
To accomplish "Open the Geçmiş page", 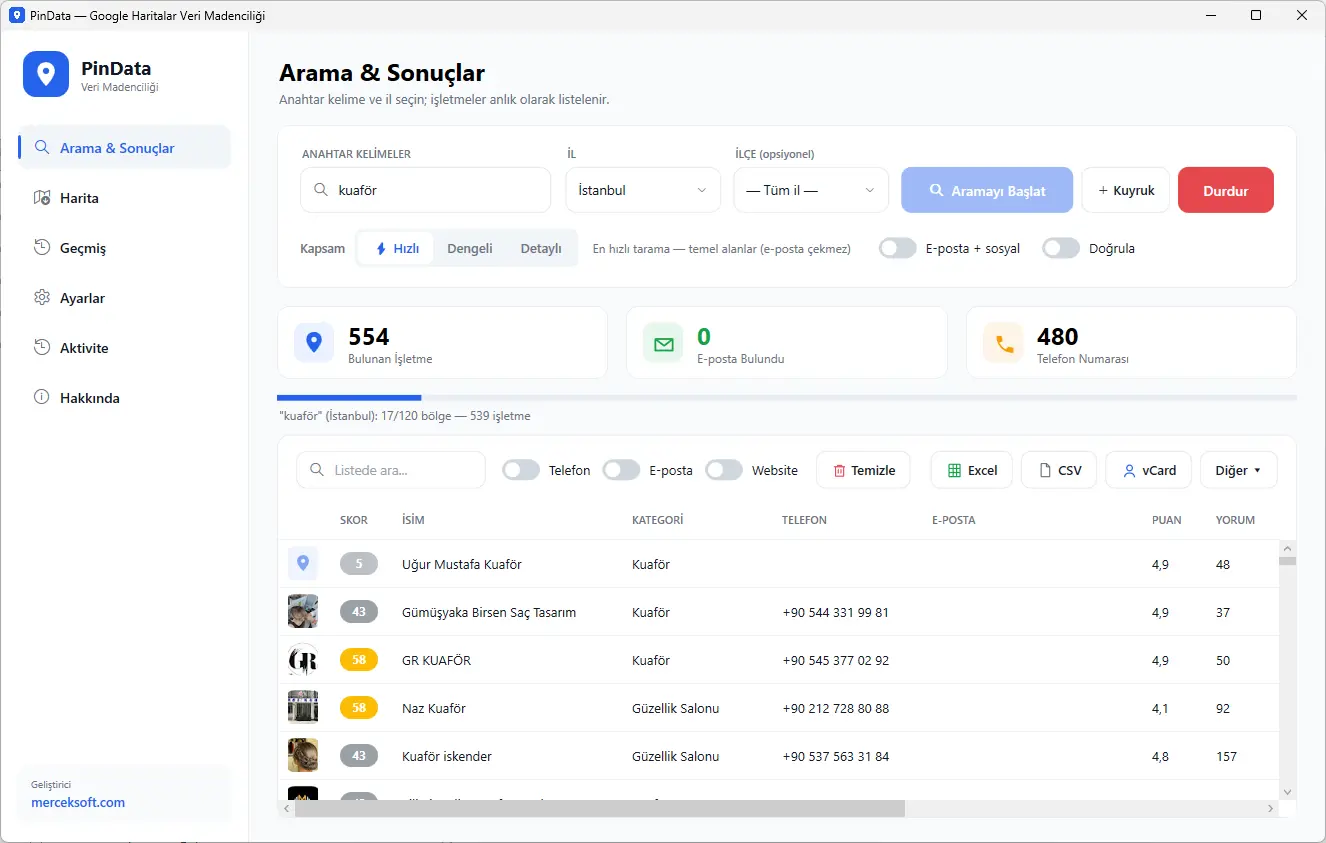I will [x=125, y=247].
